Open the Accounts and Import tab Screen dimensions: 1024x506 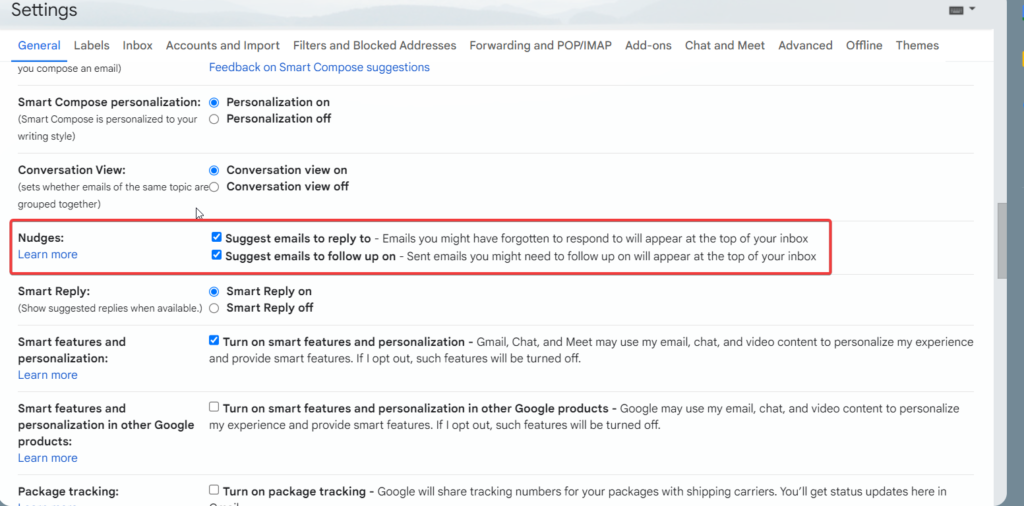tap(223, 46)
